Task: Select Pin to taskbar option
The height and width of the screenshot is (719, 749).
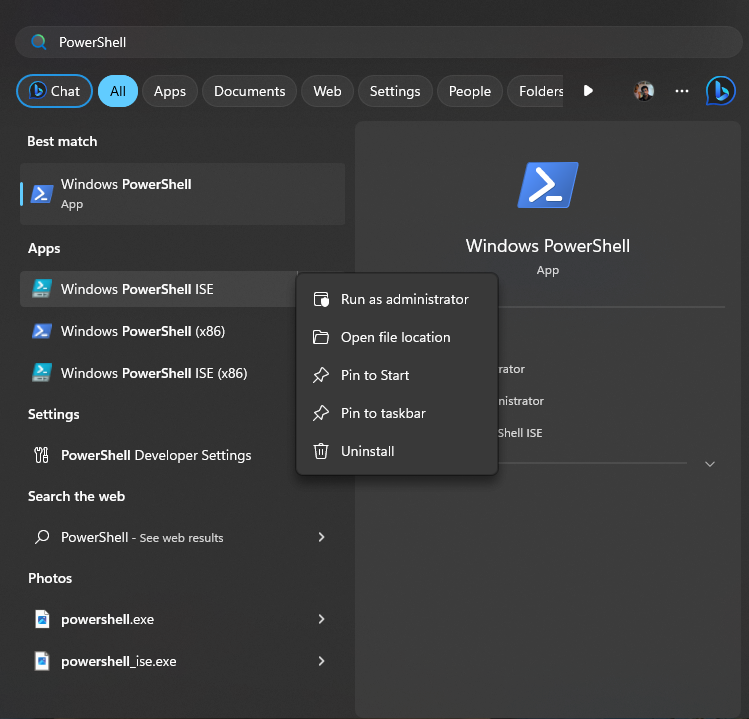Action: click(x=383, y=413)
